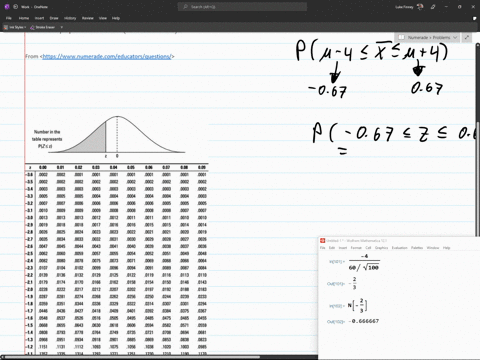Open the Graphics menu in Mathematica
This screenshot has height=360, width=480.
pyautogui.click(x=381, y=248)
